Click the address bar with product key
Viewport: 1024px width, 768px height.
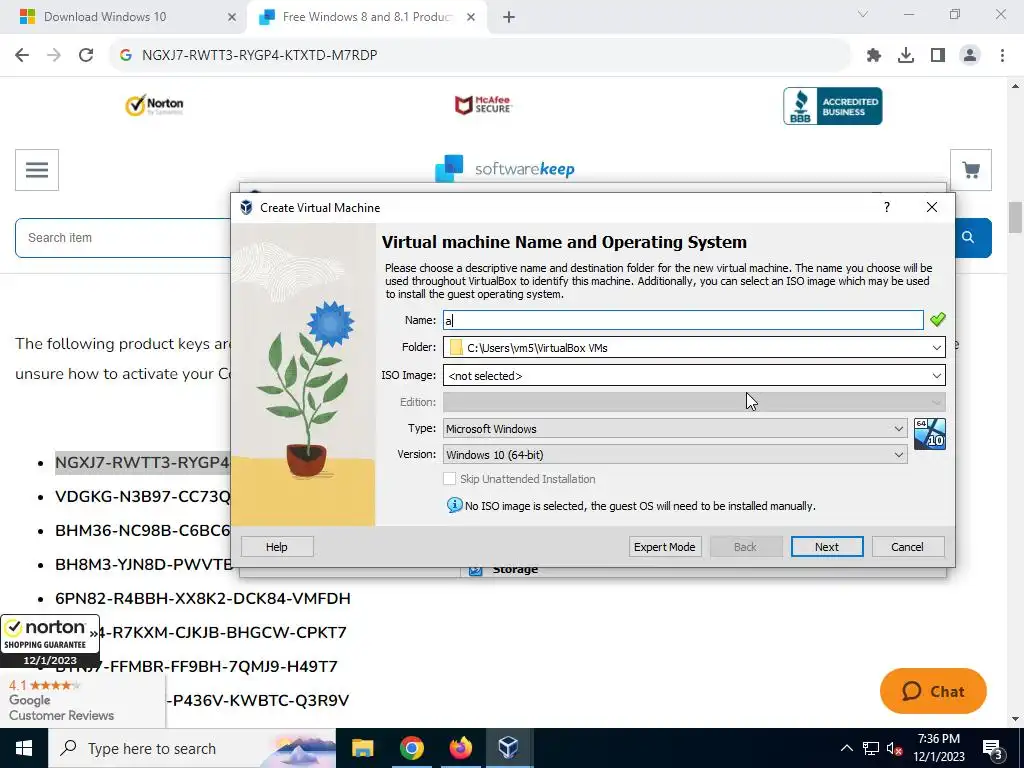(480, 55)
